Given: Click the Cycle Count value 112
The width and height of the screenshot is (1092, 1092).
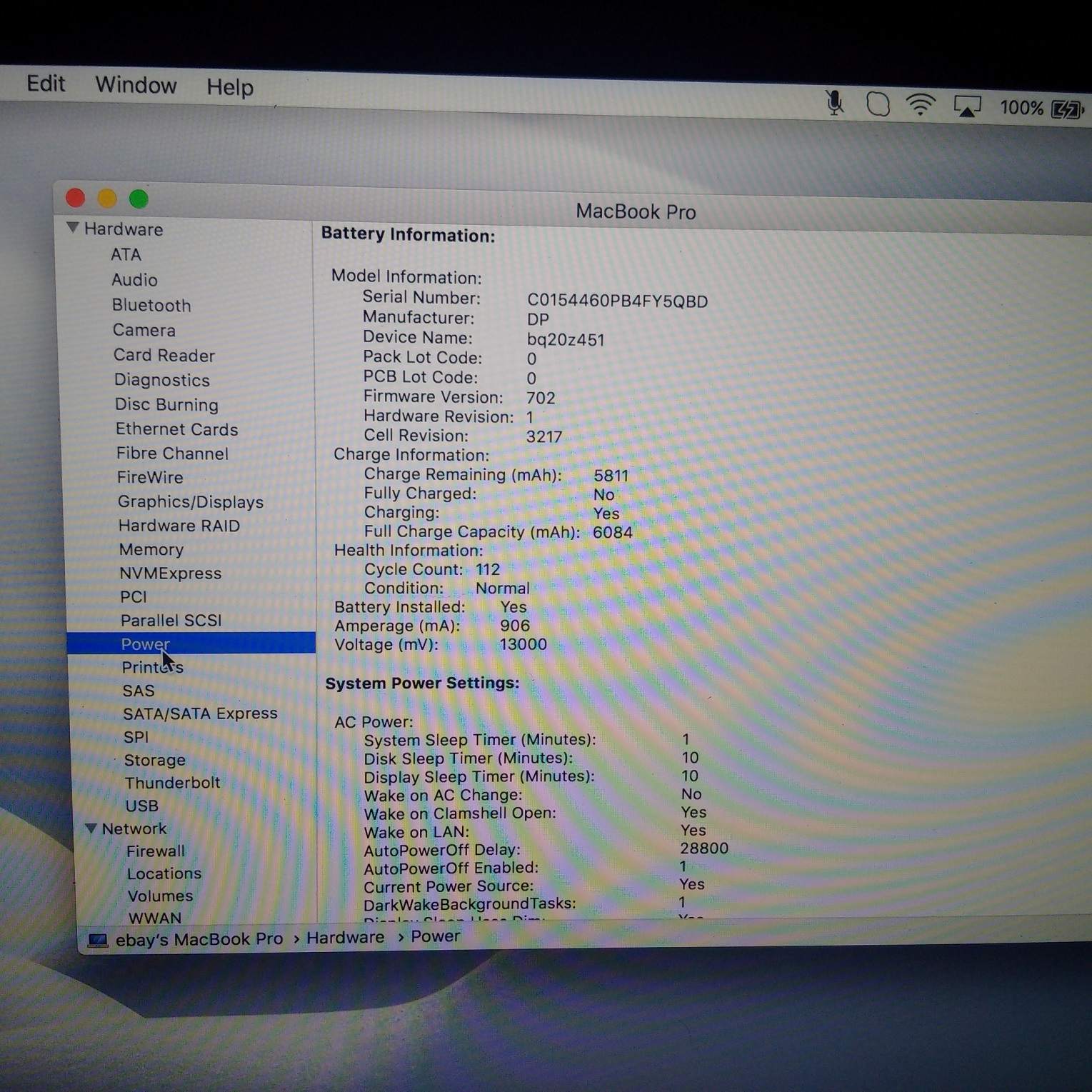Looking at the screenshot, I should tap(488, 569).
